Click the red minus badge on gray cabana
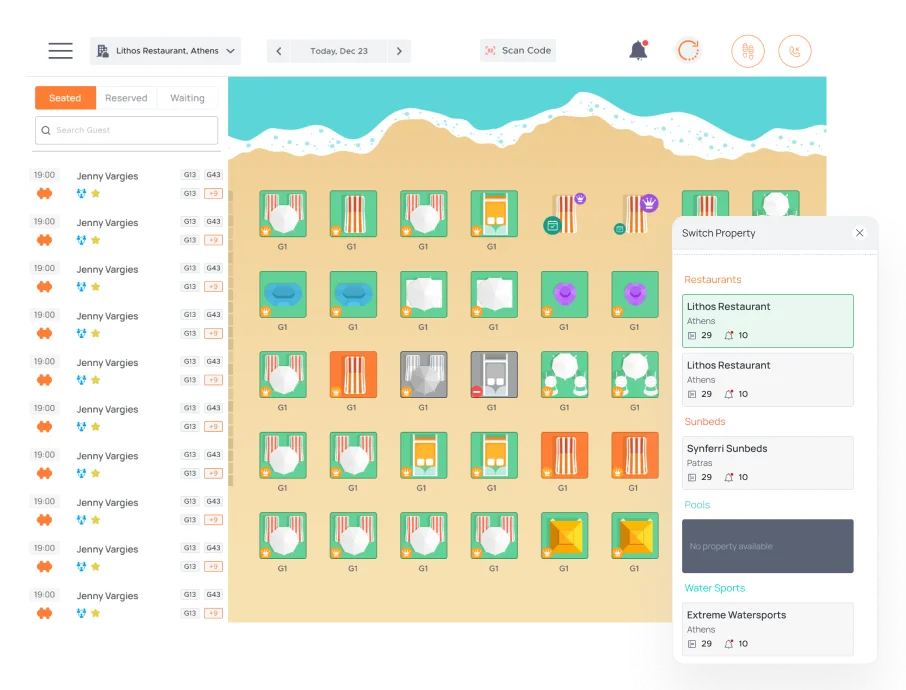This screenshot has height=690, width=906. coord(476,392)
